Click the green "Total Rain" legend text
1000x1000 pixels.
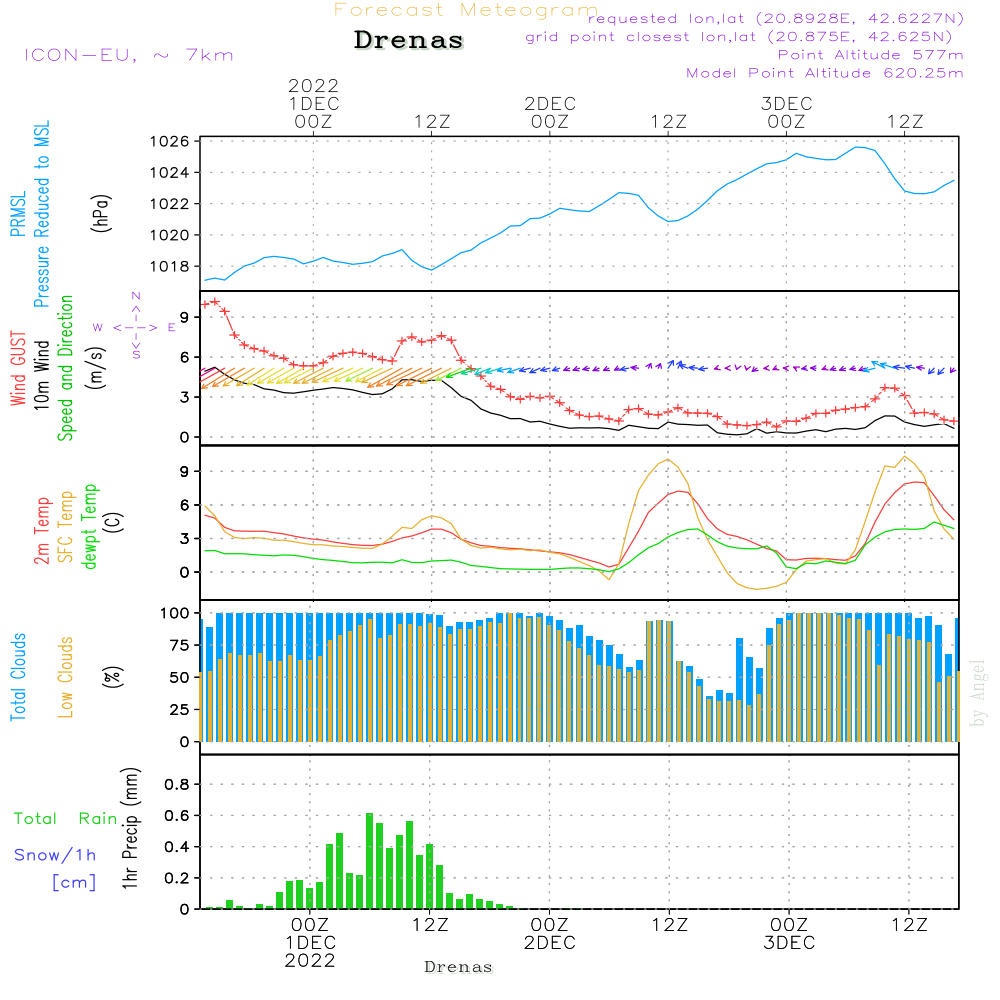[66, 818]
